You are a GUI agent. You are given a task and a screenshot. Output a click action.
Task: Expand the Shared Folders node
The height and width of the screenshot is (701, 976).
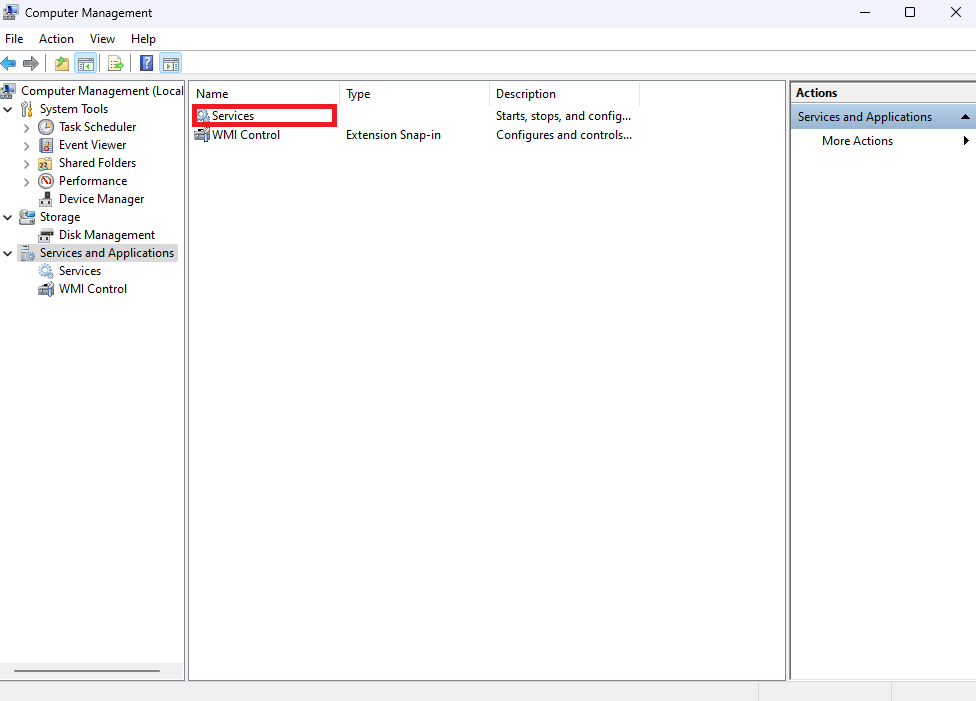[26, 164]
